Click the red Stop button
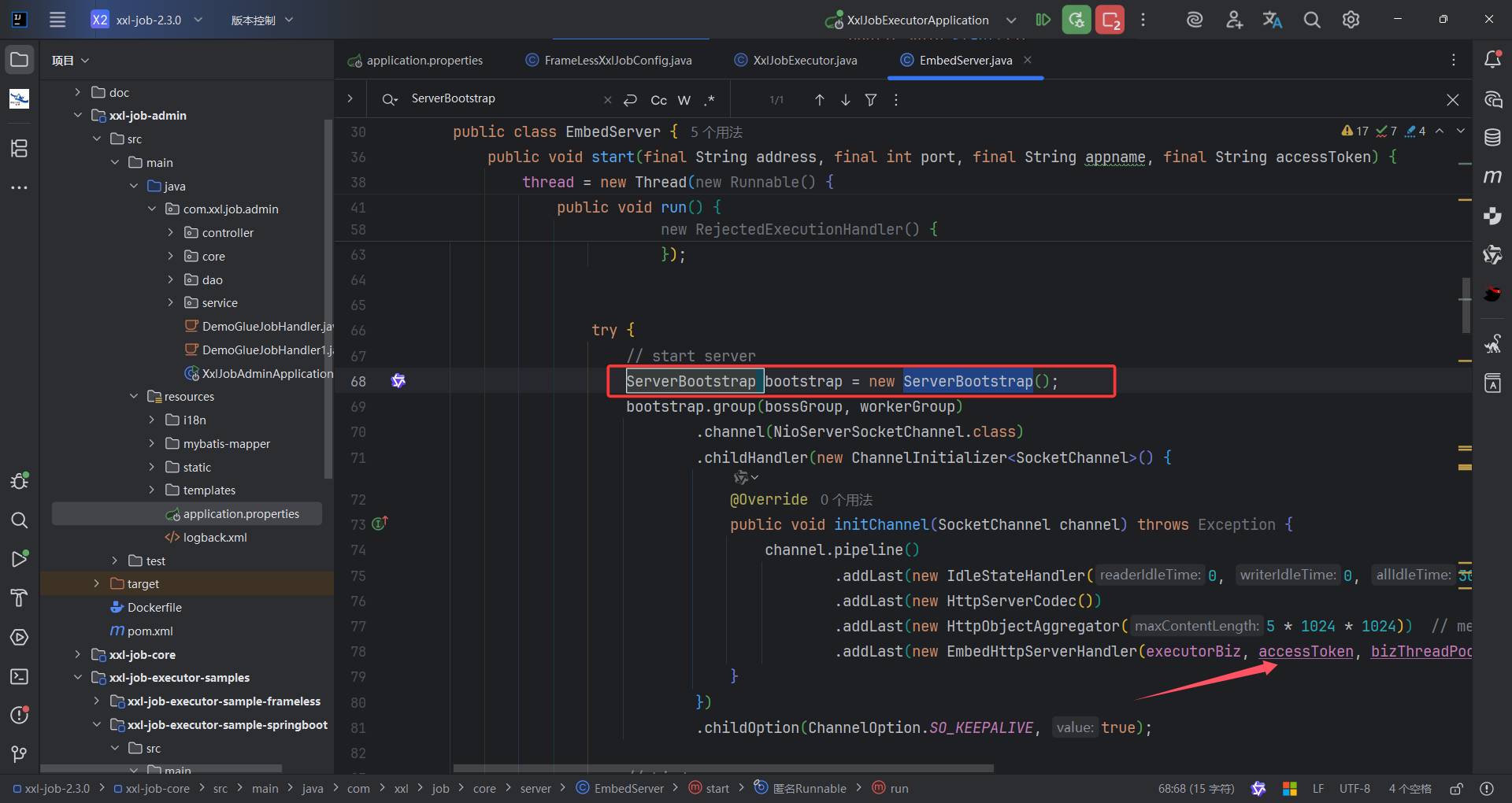The image size is (1512, 803). coord(1110,20)
